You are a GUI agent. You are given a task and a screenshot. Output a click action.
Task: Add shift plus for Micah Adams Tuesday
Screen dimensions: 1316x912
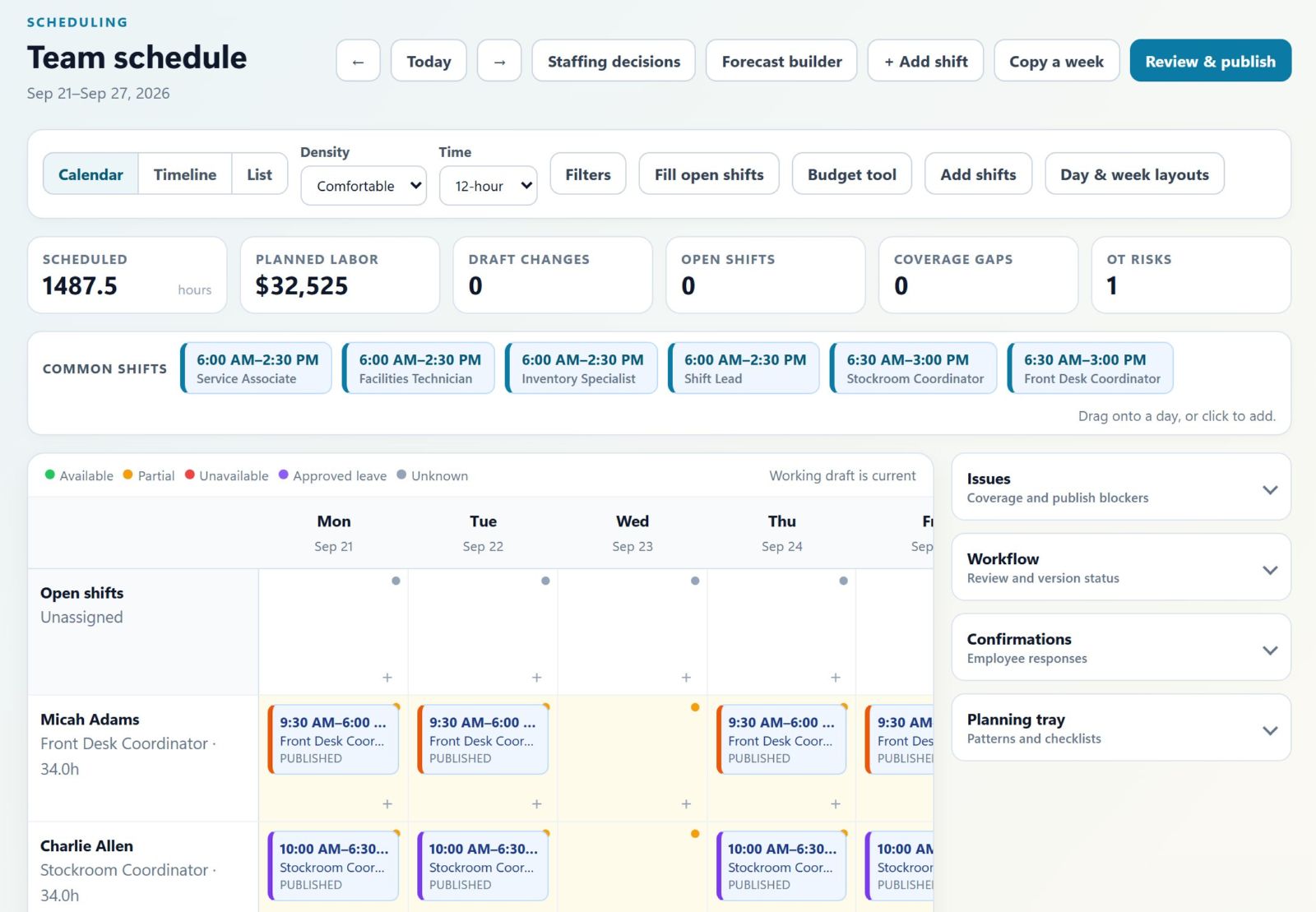coord(536,804)
